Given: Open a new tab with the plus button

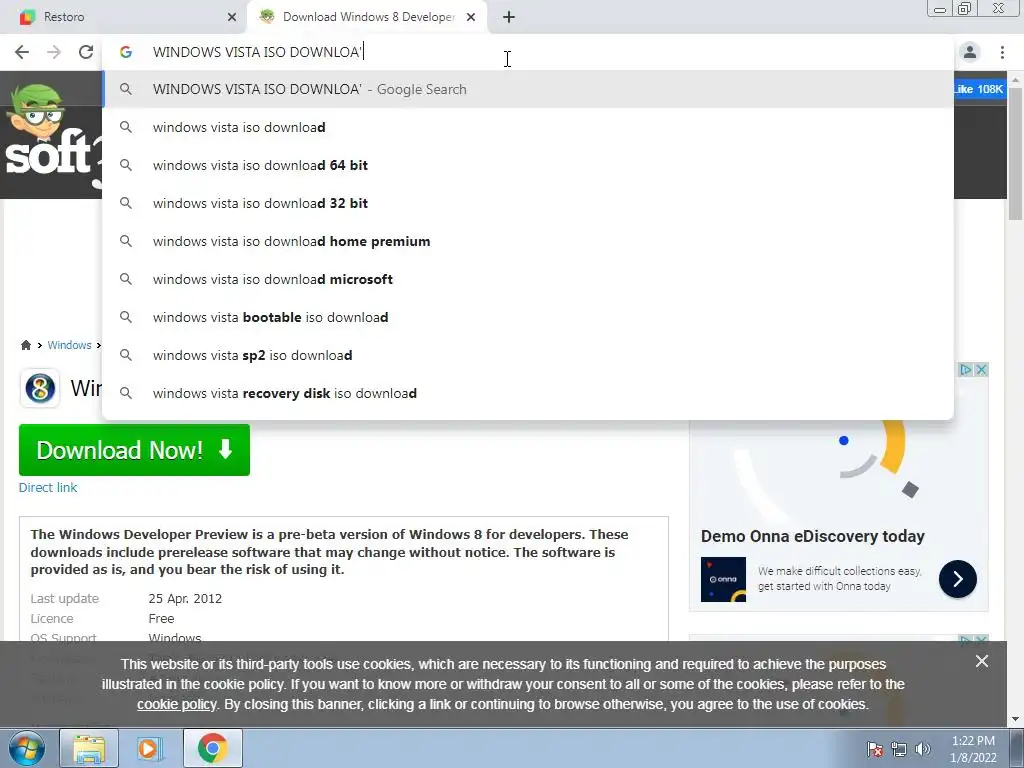Looking at the screenshot, I should click(509, 17).
